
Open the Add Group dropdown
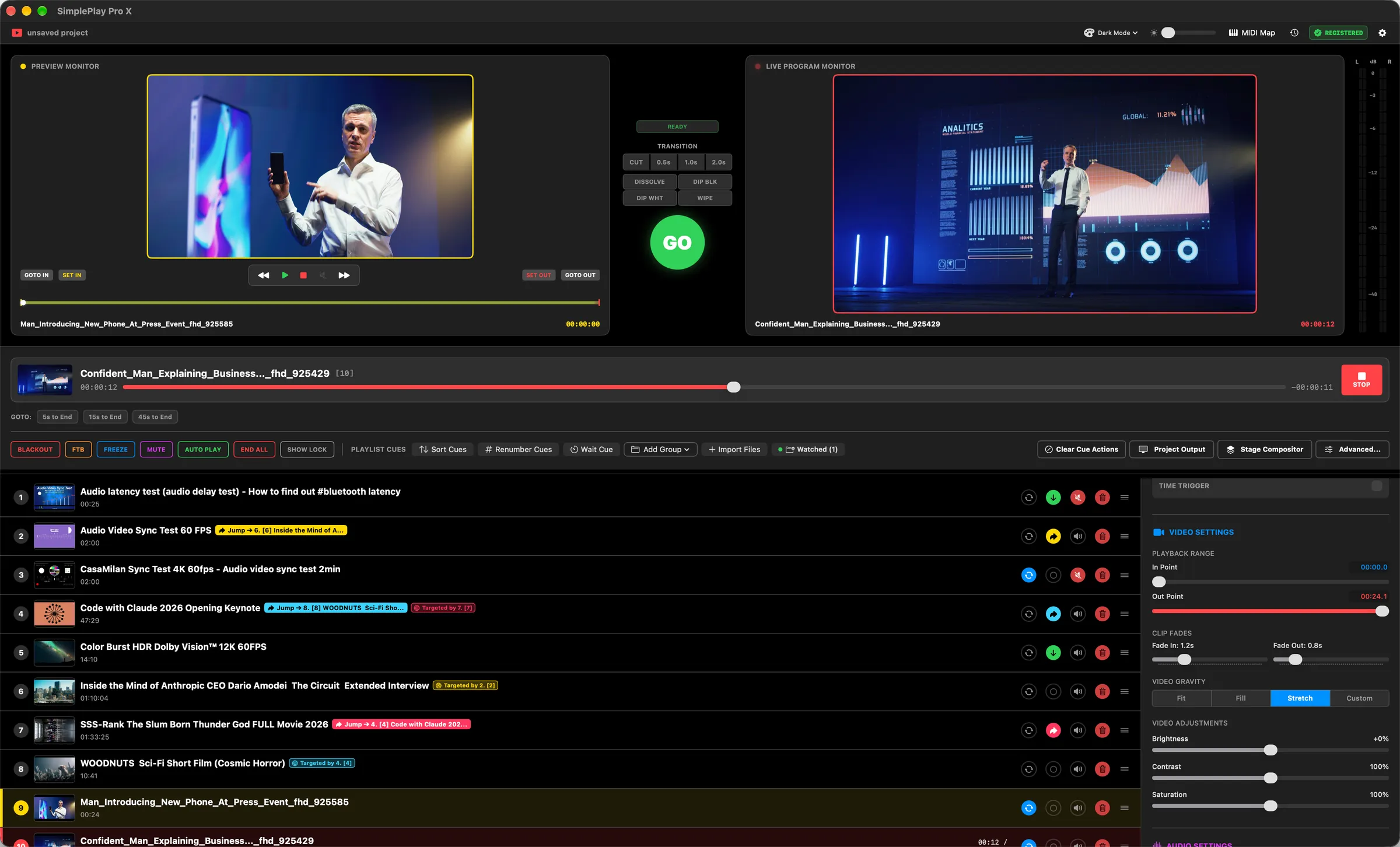(x=660, y=450)
